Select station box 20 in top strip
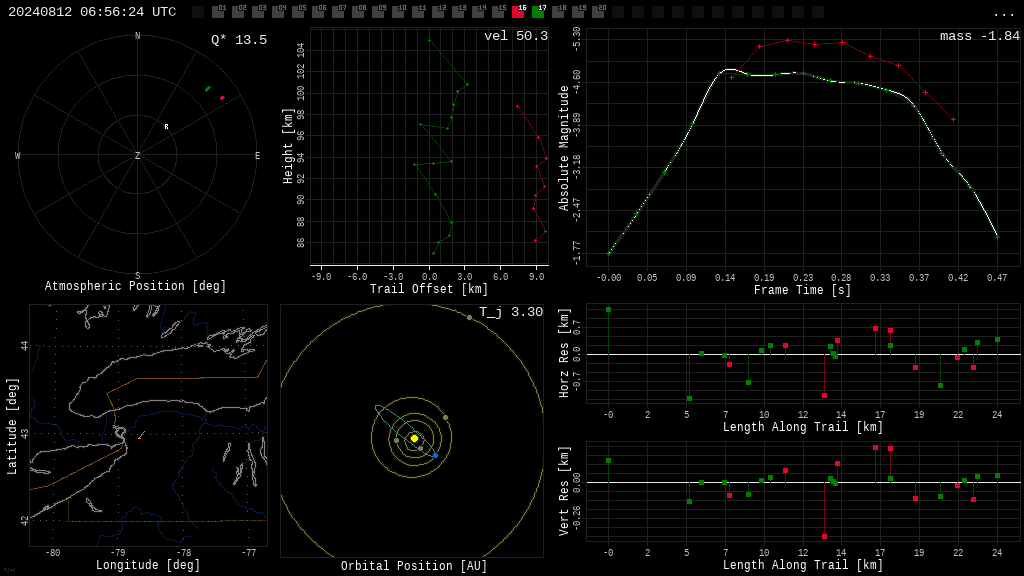Screen dimensions: 1024x576 [598, 11]
